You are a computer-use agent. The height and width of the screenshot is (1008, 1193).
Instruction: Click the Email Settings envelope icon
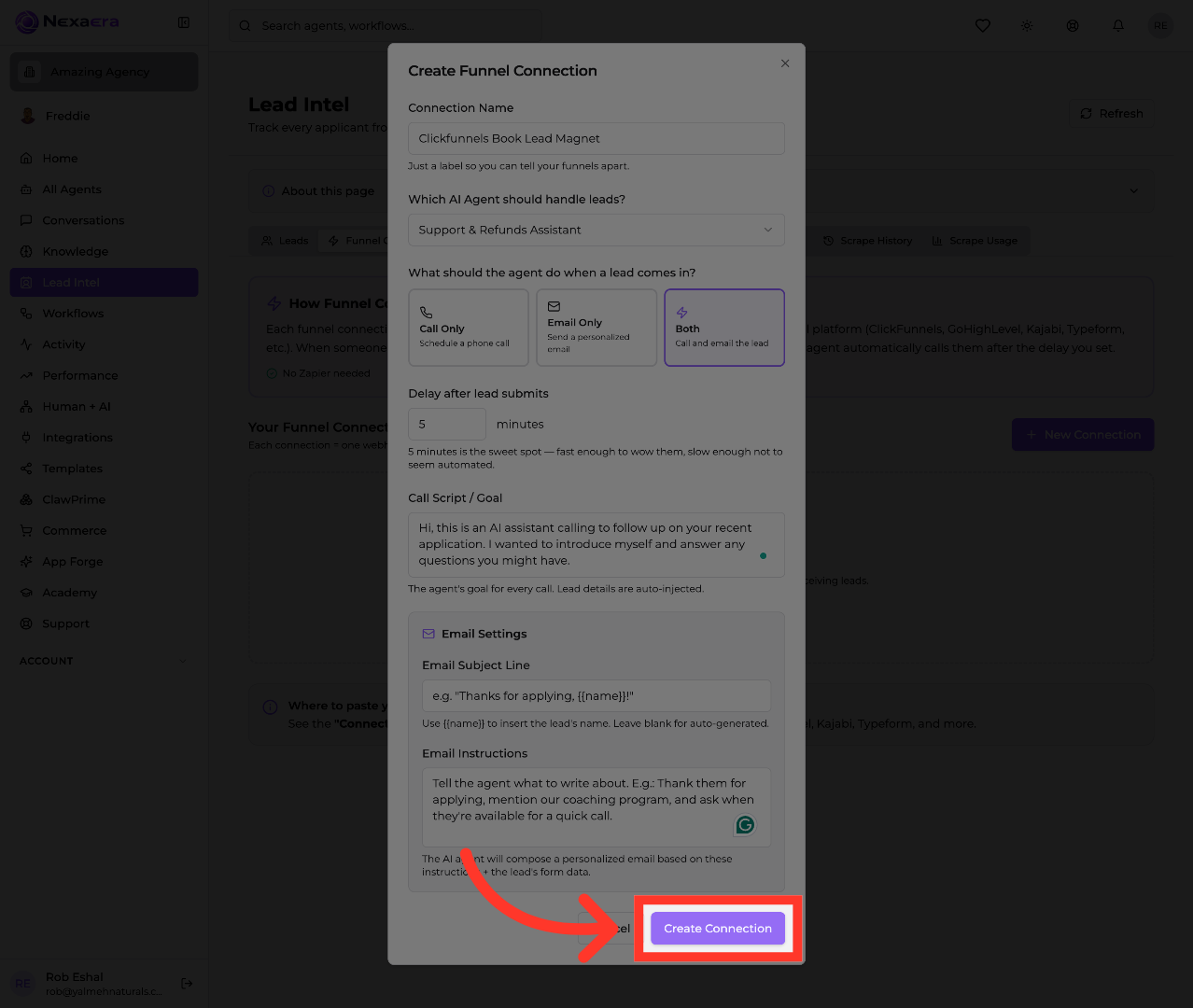click(428, 634)
